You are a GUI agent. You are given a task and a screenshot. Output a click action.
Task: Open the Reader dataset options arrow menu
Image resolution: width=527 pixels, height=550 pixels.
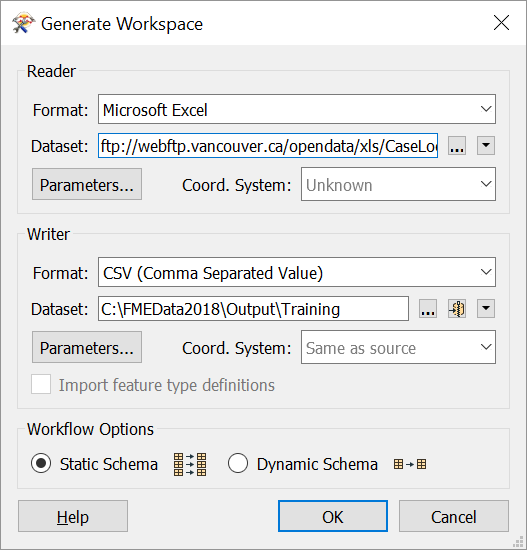[486, 146]
